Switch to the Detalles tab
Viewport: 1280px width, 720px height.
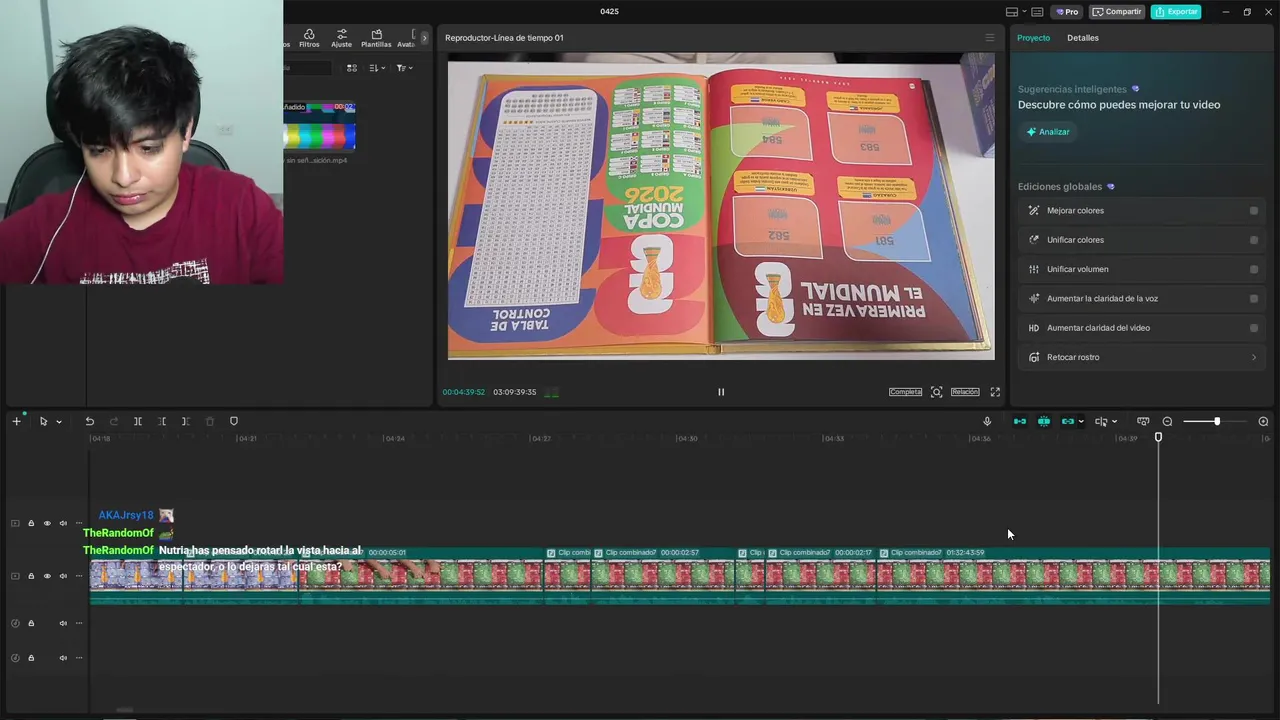coord(1083,38)
